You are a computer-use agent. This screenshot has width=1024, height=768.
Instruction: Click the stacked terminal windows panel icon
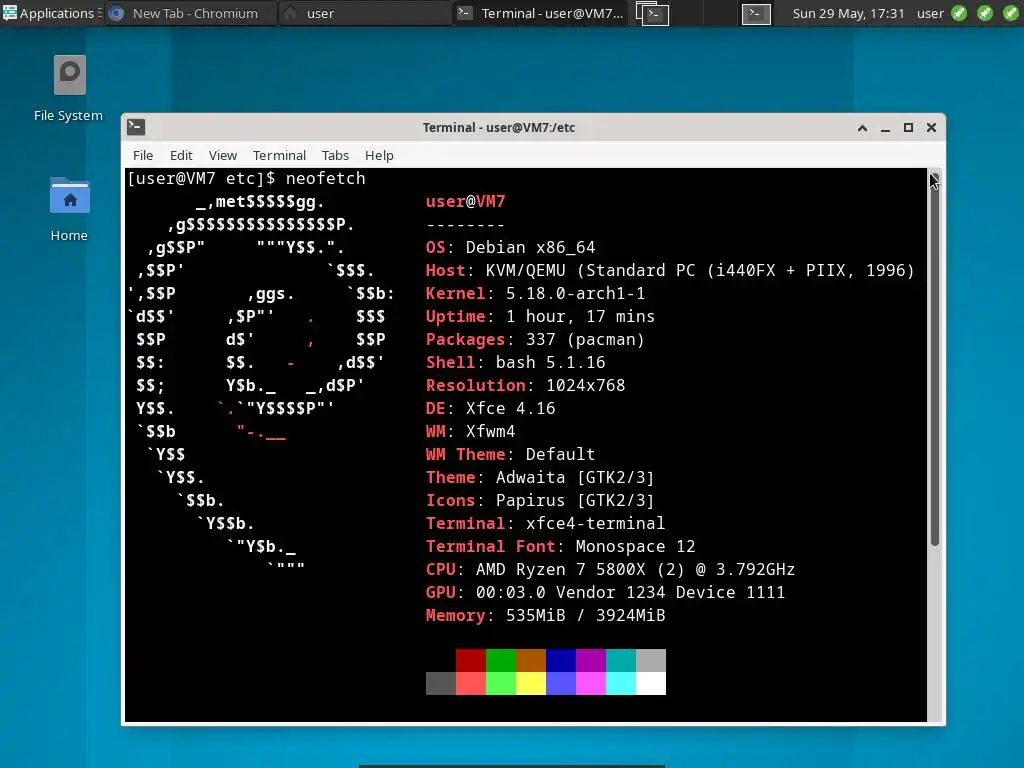(x=652, y=13)
